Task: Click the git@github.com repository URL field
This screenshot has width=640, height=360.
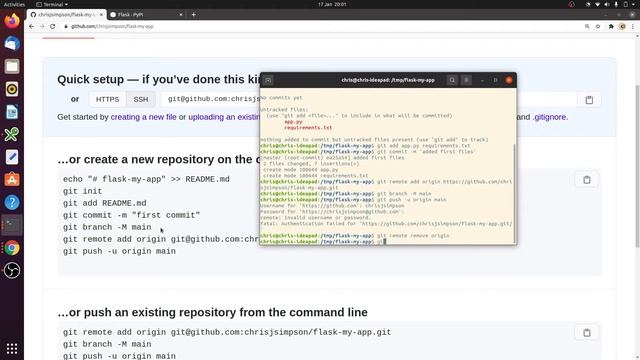Action: pos(211,99)
